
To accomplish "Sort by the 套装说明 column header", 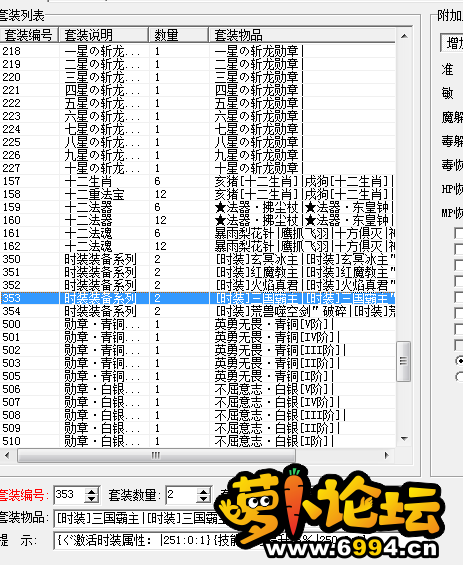I will (x=104, y=35).
